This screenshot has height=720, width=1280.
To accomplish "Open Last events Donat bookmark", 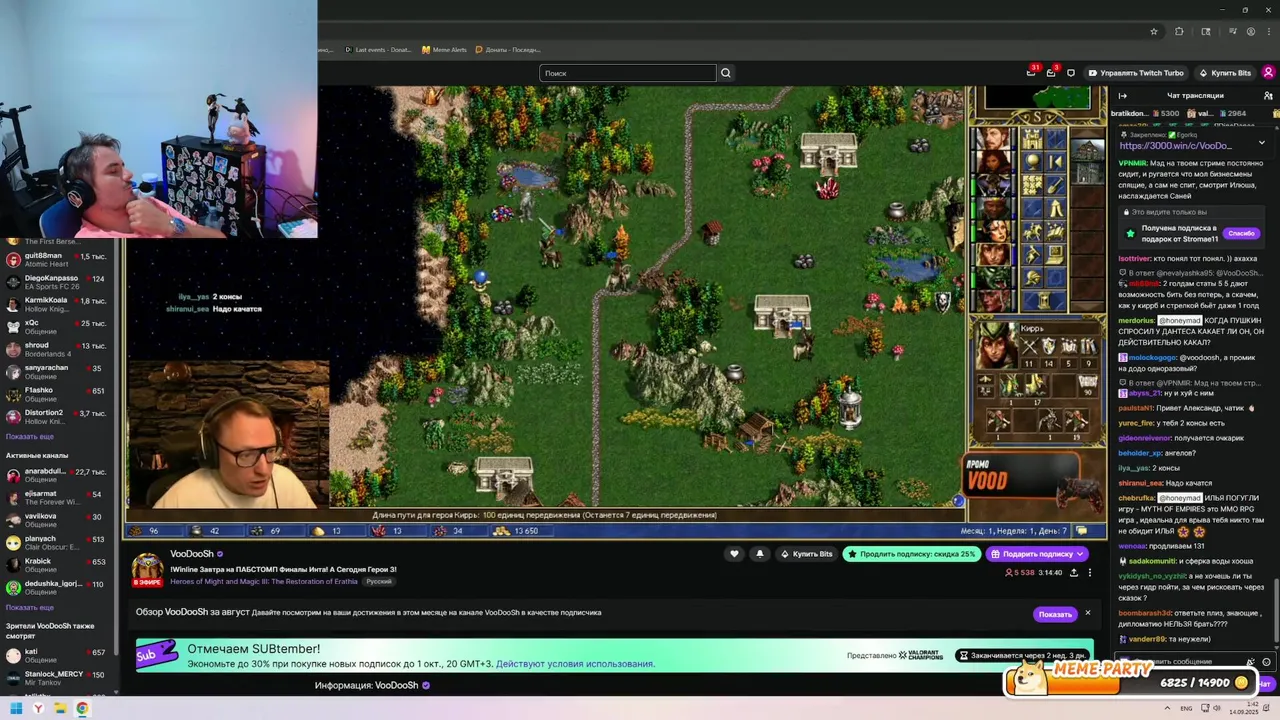I will pos(378,50).
